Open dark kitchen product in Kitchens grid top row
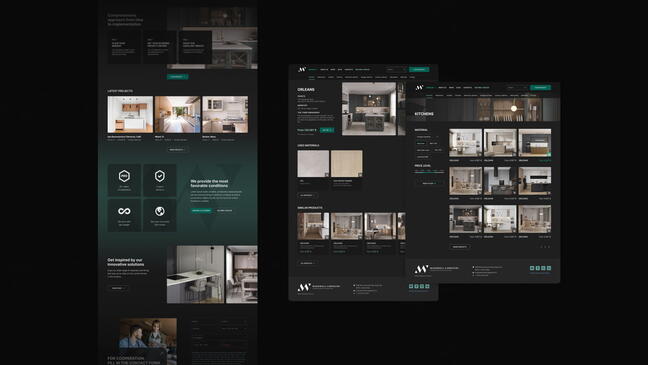This screenshot has height=365, width=648. tap(535, 143)
